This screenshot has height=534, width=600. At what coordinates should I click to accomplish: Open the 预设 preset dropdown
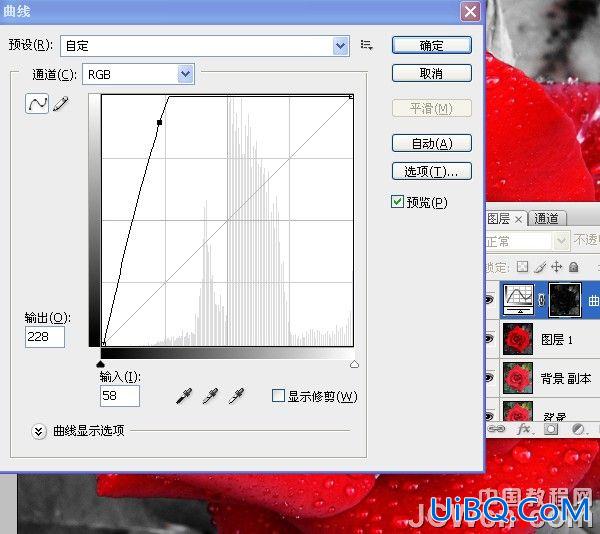click(x=340, y=46)
